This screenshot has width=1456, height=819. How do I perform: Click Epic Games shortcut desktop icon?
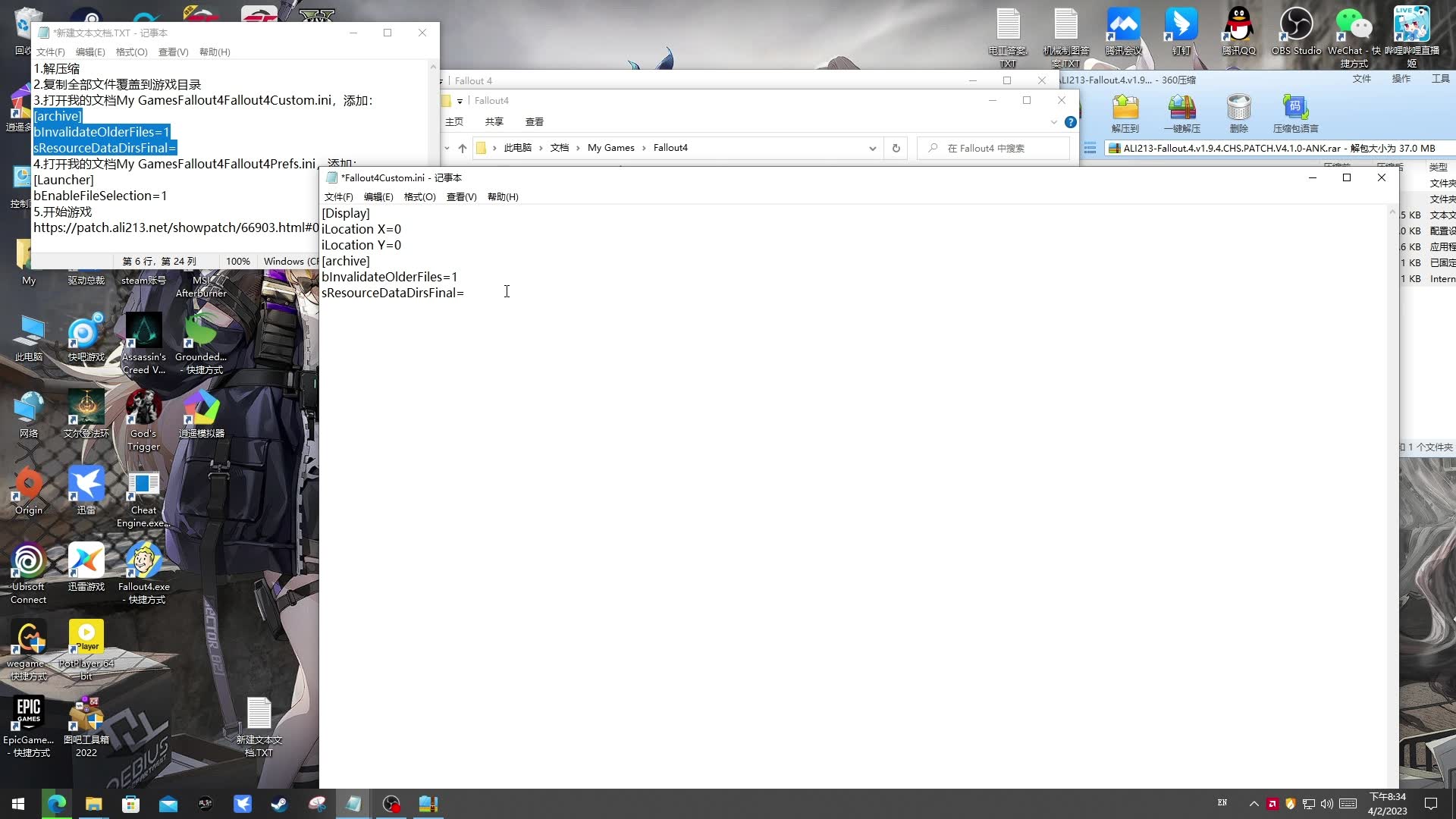[x=29, y=726]
